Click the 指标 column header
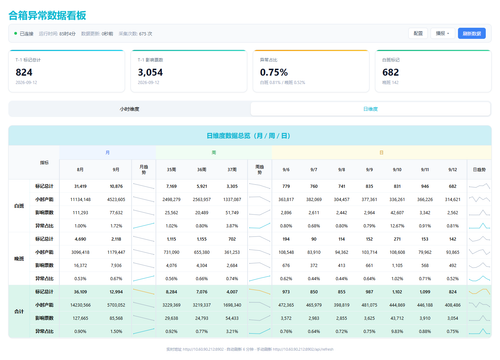Viewport: 500px width, 360px height. [x=44, y=163]
